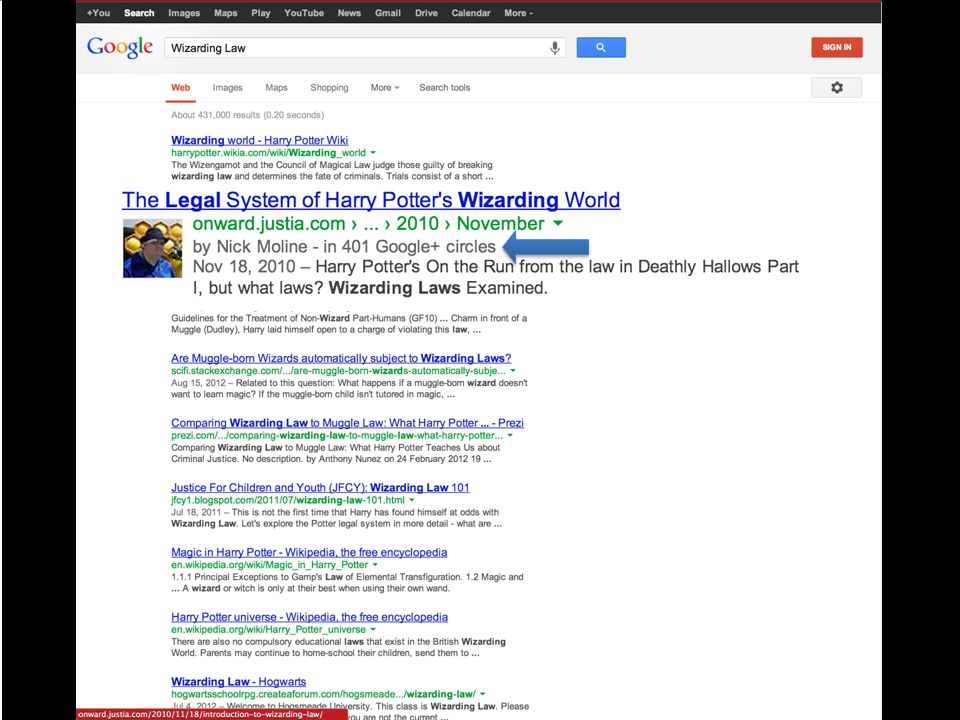Open settings with the gear icon
Viewport: 960px width, 720px height.
point(836,88)
